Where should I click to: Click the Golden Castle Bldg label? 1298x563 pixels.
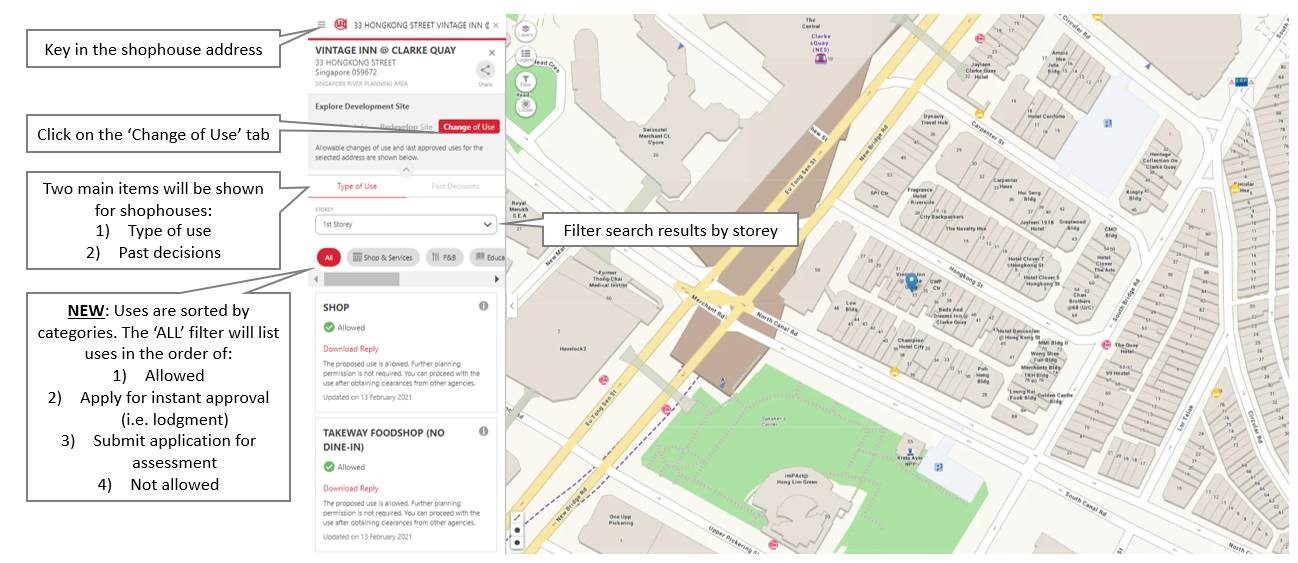pos(1055,397)
